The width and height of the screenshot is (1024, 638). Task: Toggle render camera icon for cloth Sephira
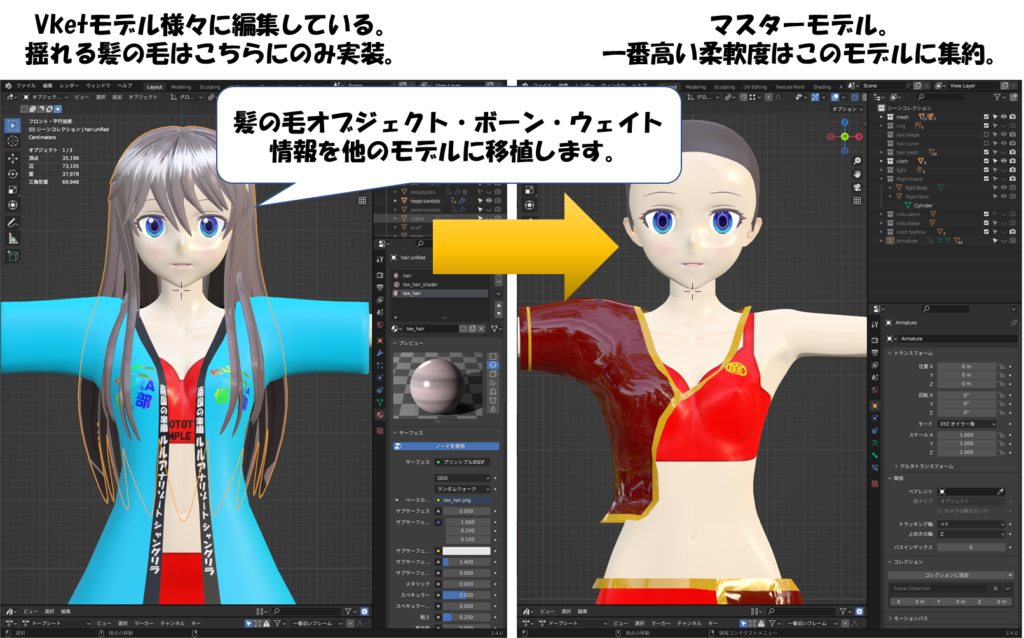click(1012, 231)
